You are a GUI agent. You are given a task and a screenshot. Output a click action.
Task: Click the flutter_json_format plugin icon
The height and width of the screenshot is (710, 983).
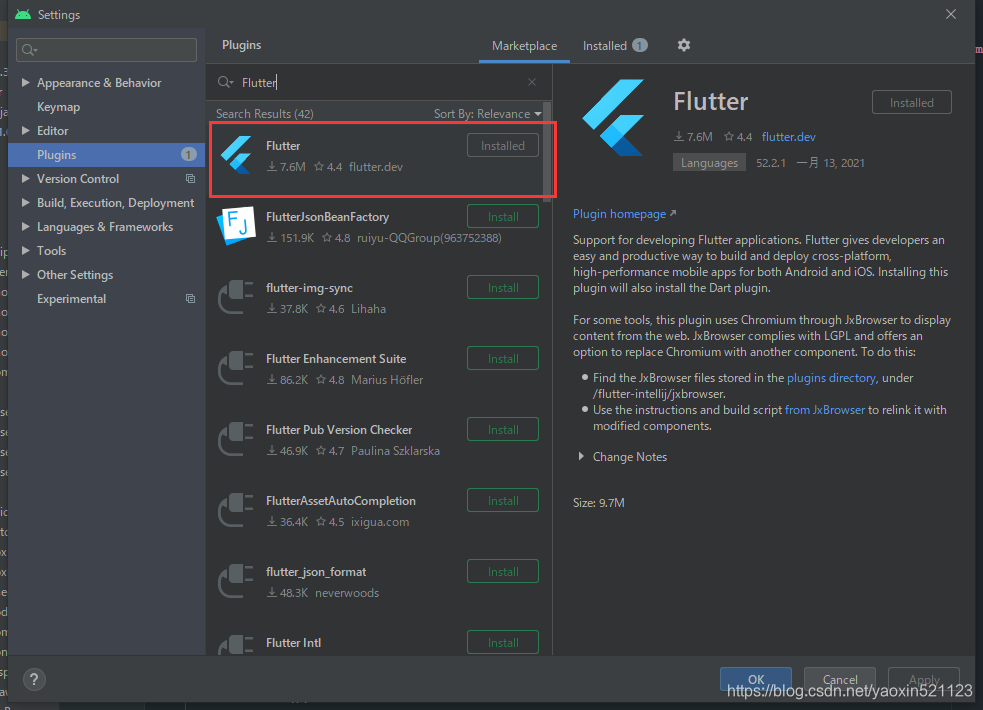click(x=236, y=580)
